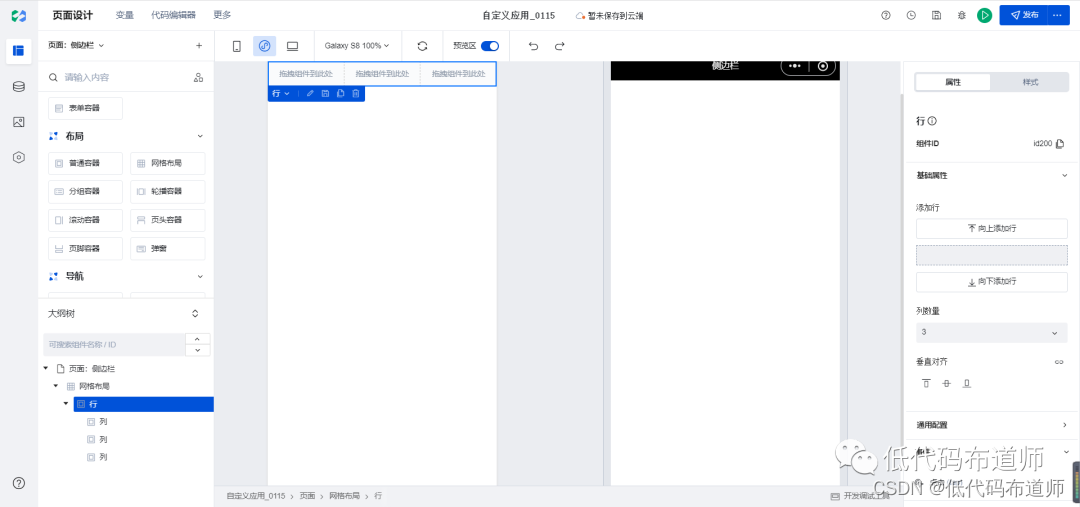Viewport: 1080px width, 507px height.
Task: Collapse the 布局 component section
Action: point(200,136)
